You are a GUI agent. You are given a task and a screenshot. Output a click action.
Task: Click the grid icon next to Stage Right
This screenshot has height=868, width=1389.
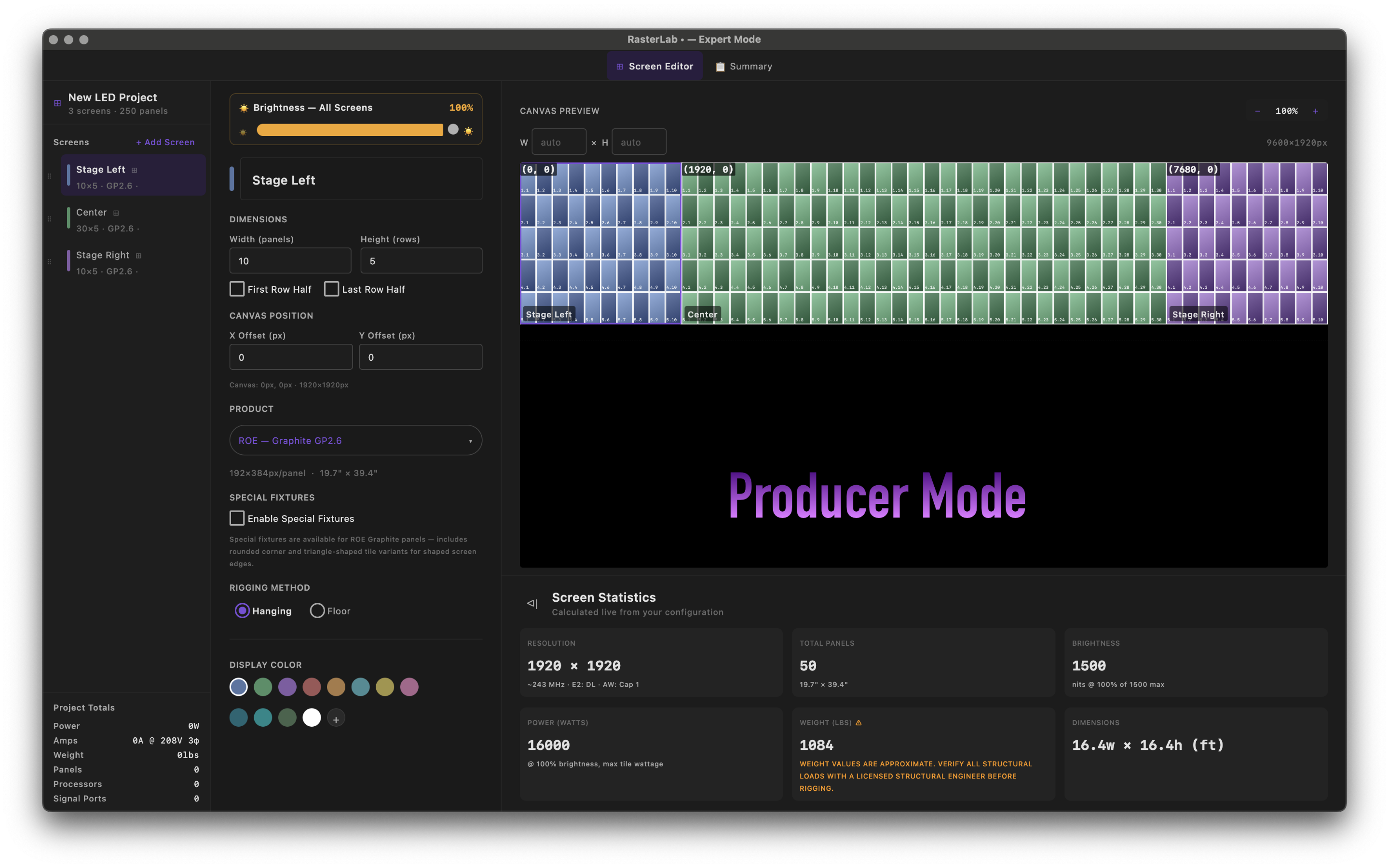(138, 256)
